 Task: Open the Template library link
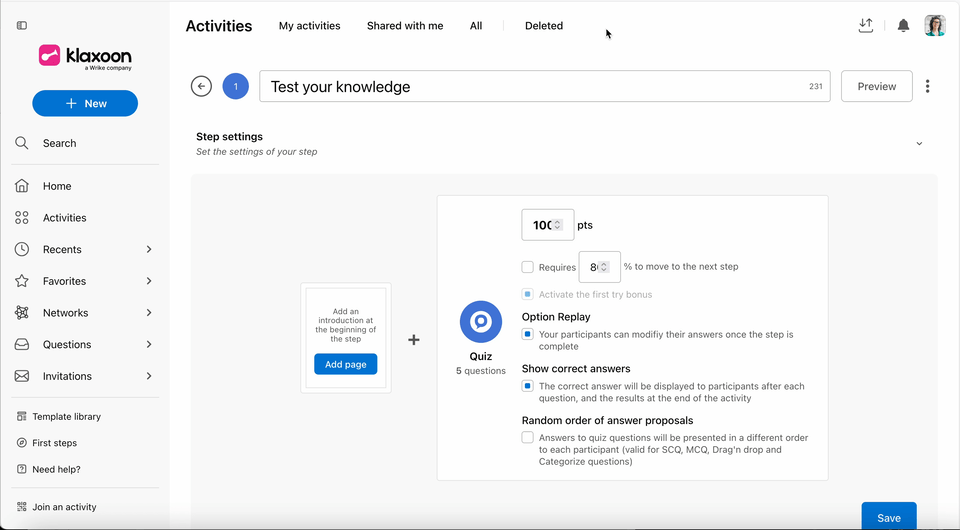pos(67,416)
